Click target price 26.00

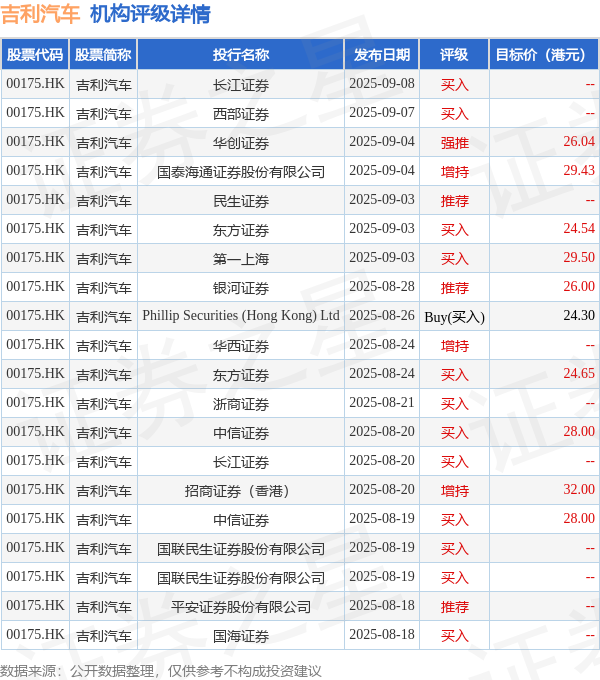(579, 286)
